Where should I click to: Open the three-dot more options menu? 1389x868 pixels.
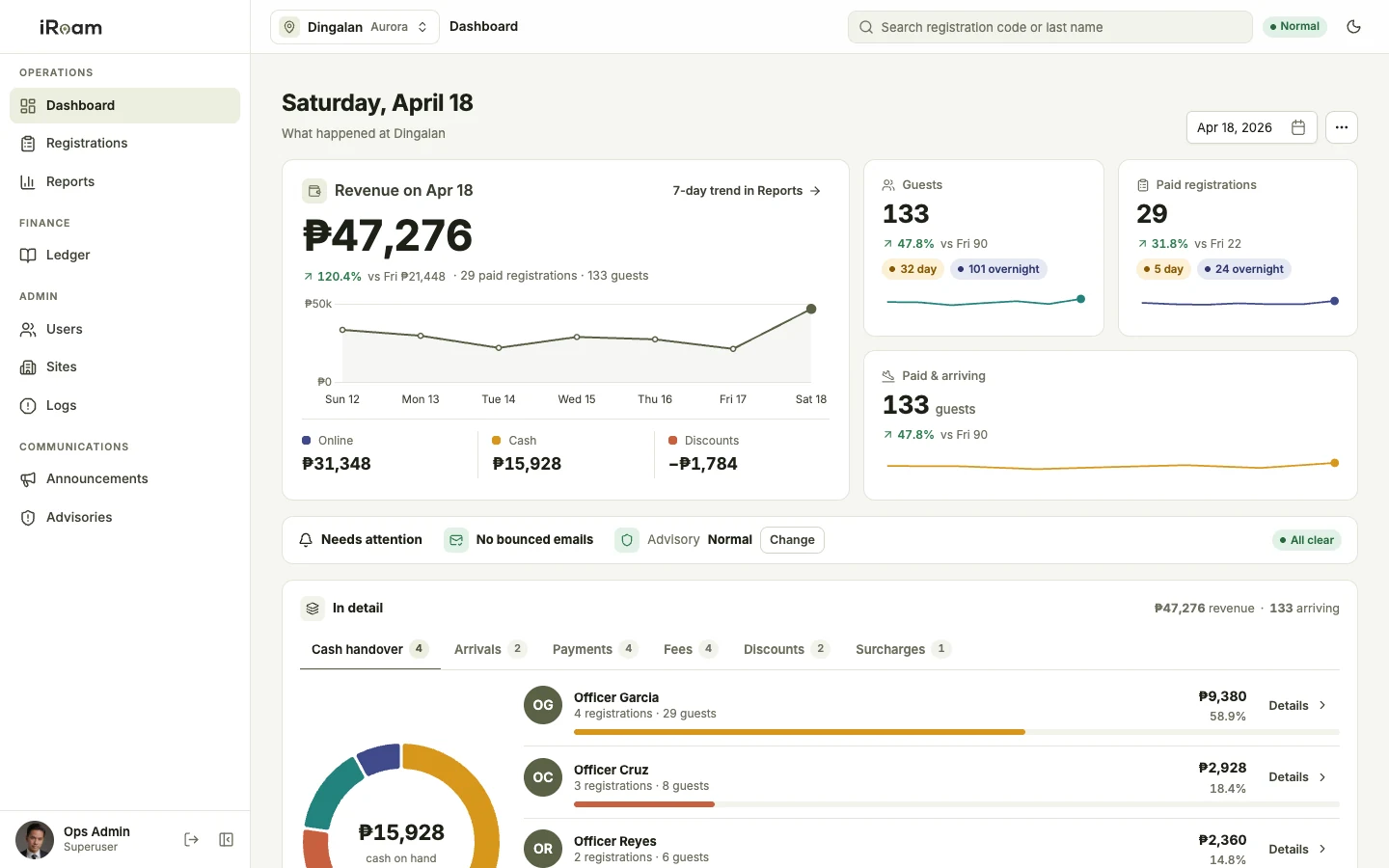[x=1341, y=127]
